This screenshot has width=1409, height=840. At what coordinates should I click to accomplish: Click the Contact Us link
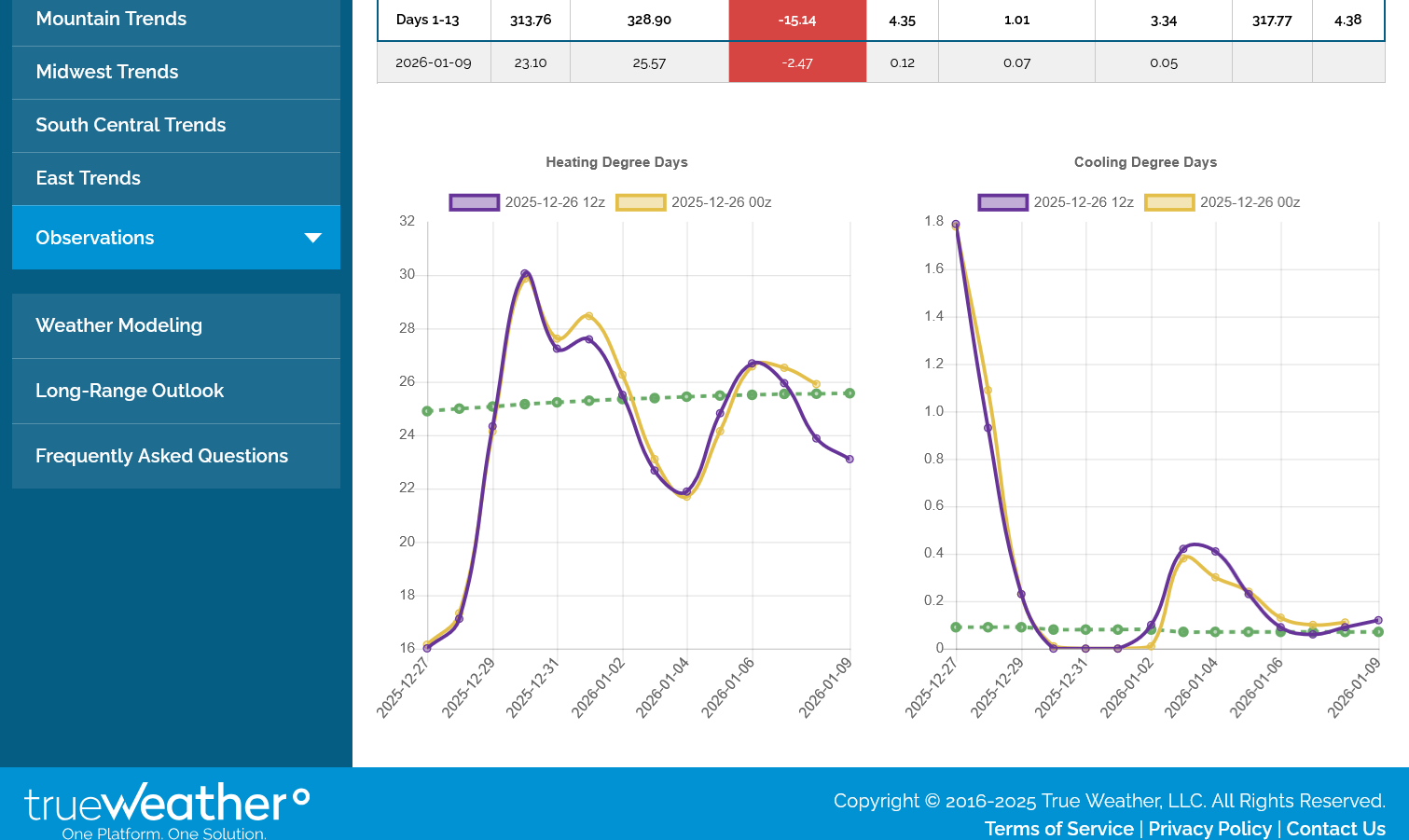pos(1335,829)
